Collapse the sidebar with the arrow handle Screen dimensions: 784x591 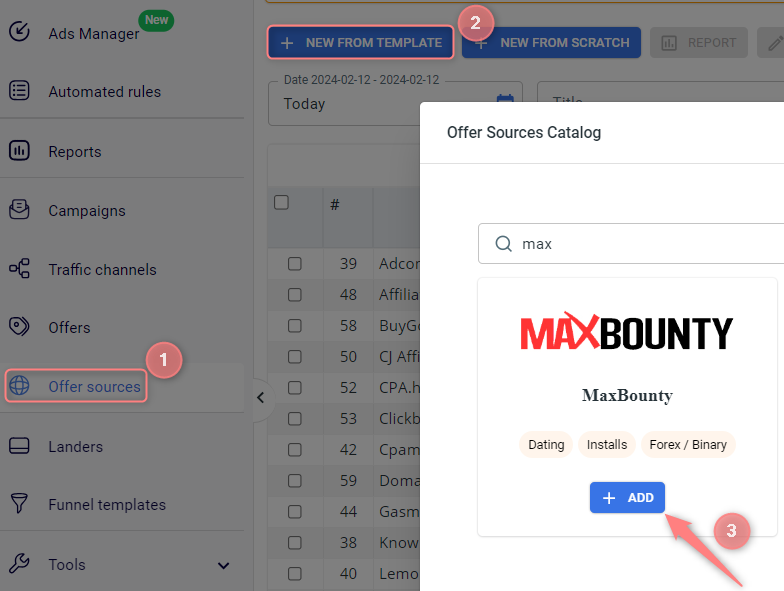tap(260, 398)
